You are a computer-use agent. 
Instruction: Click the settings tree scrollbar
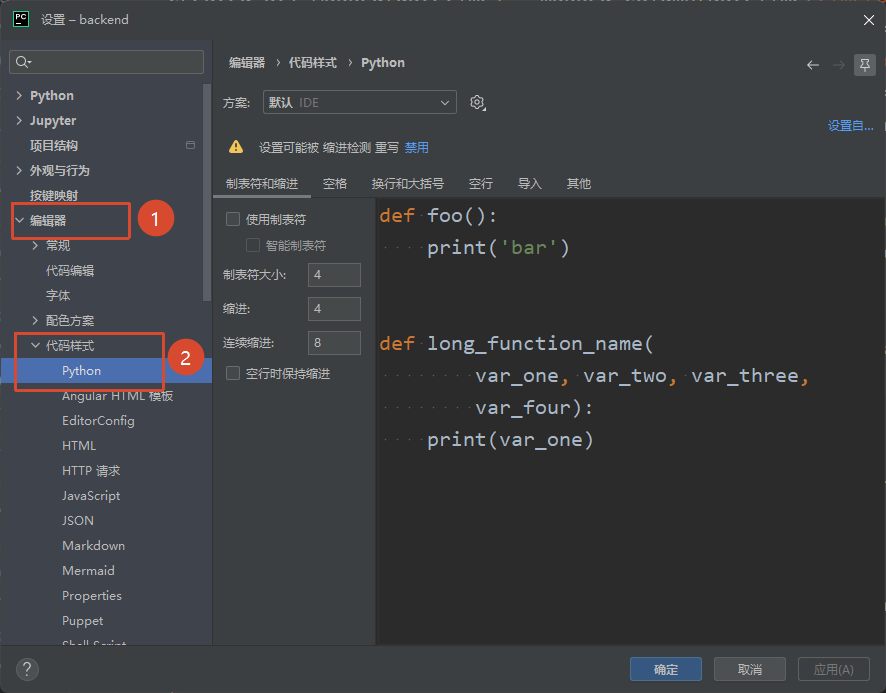tap(207, 192)
